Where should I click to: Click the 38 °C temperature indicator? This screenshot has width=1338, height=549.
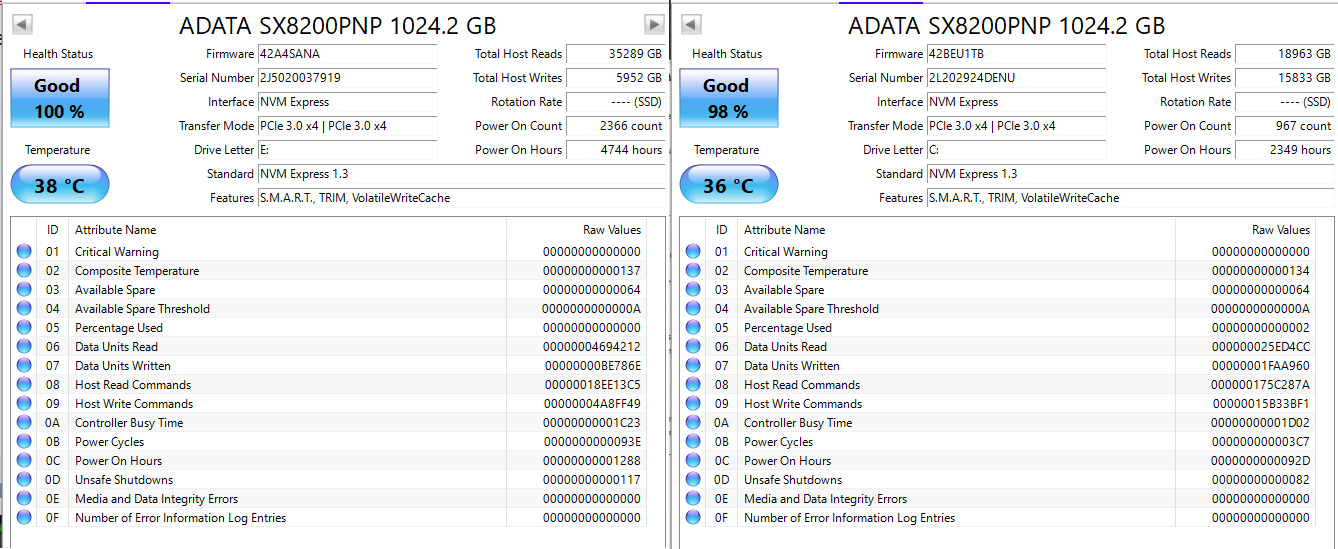59,185
